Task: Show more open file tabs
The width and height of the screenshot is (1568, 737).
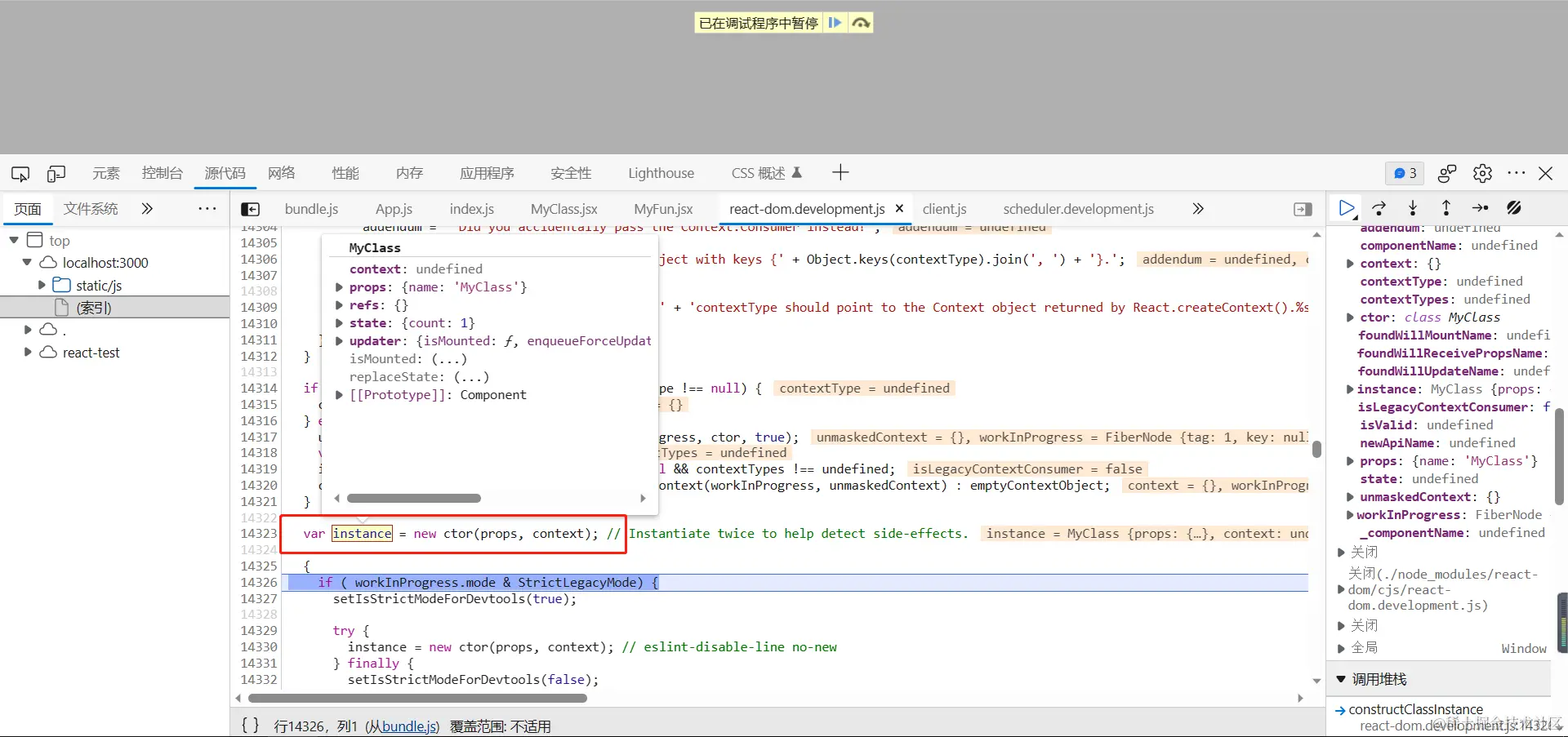Action: pos(1198,209)
